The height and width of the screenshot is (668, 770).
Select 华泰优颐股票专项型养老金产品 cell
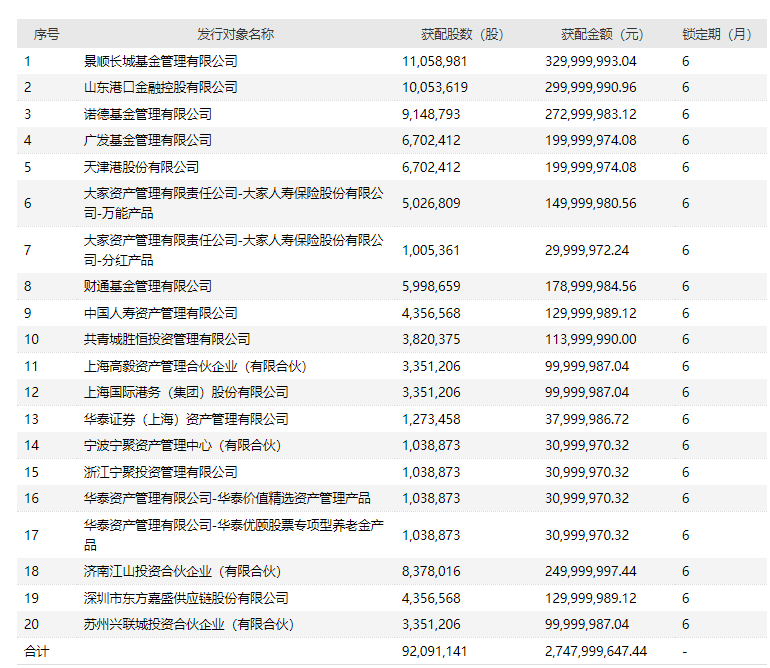[x=234, y=535]
